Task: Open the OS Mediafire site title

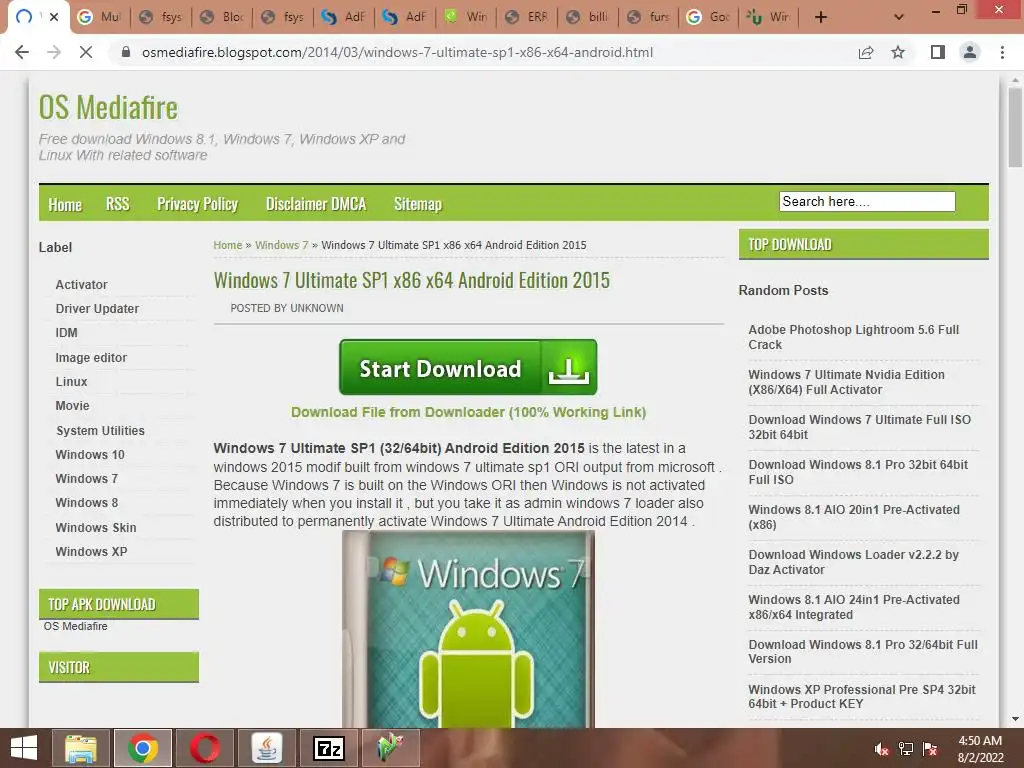Action: (108, 108)
